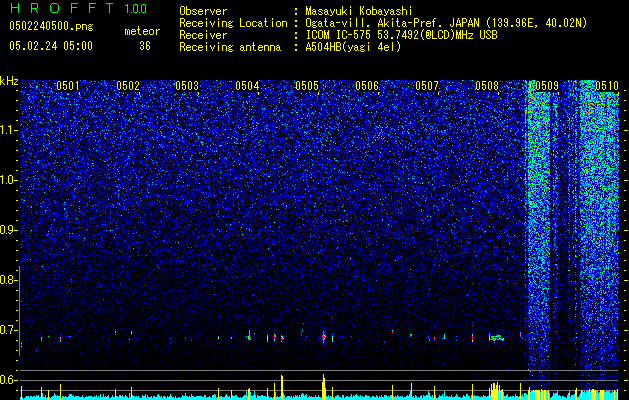Viewport: 629px width, 400px height.
Task: Click the Receiving Location label
Action: pos(233,23)
